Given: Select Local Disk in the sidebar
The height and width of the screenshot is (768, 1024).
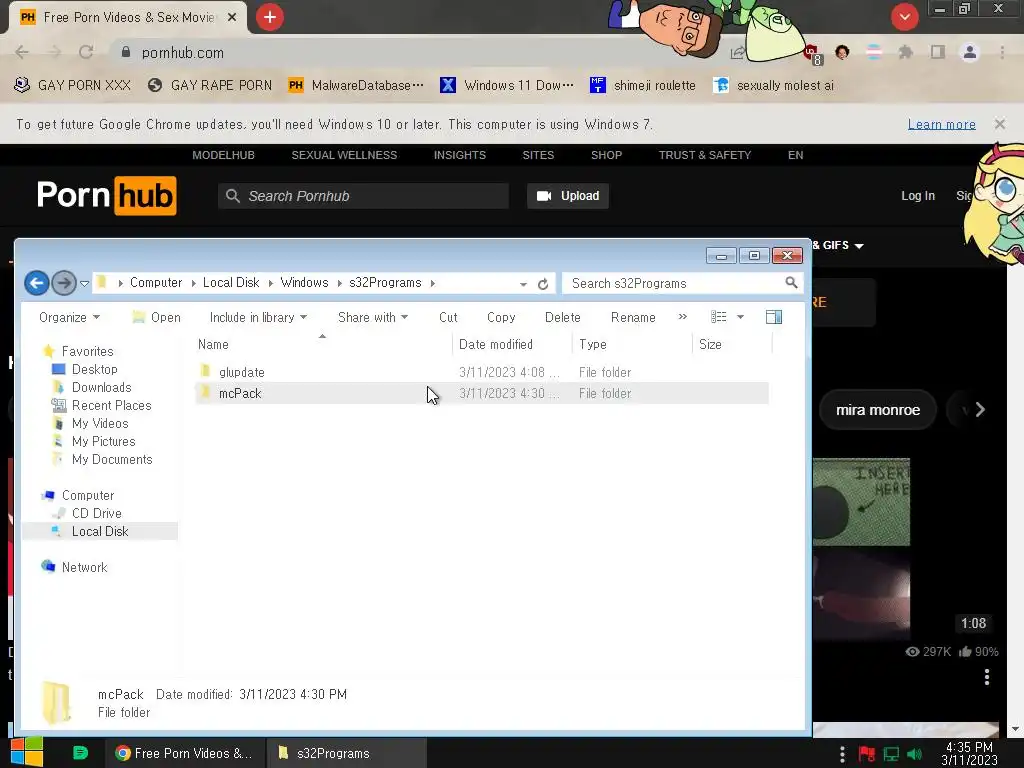Looking at the screenshot, I should pos(100,532).
